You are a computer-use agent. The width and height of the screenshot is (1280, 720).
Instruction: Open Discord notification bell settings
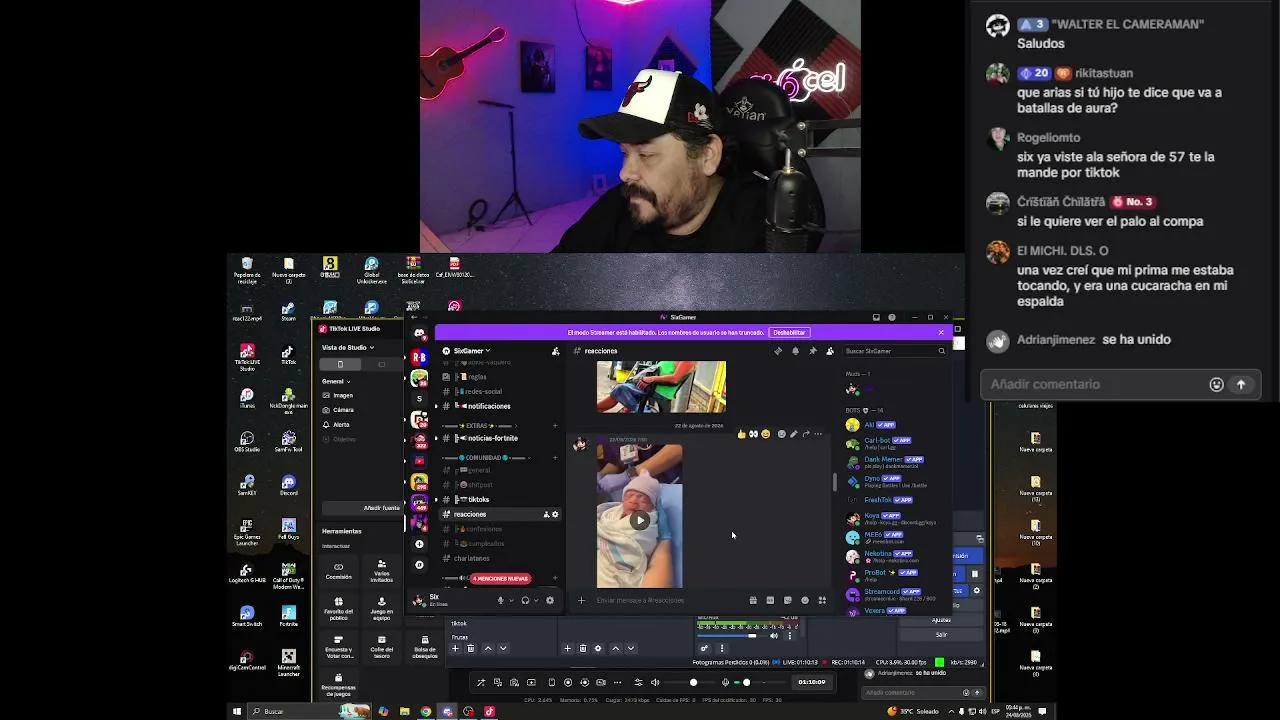(795, 351)
